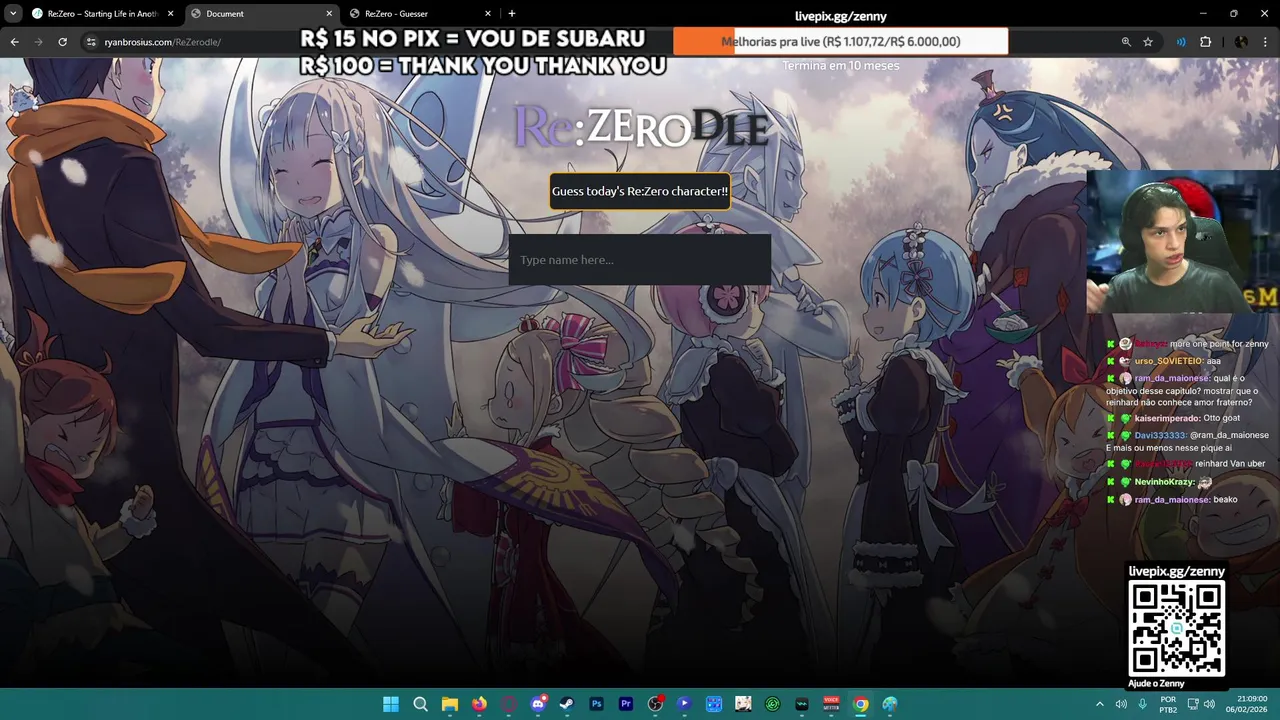Close the Re:Zero Starting Life tab
This screenshot has width=1280, height=720.
point(170,14)
